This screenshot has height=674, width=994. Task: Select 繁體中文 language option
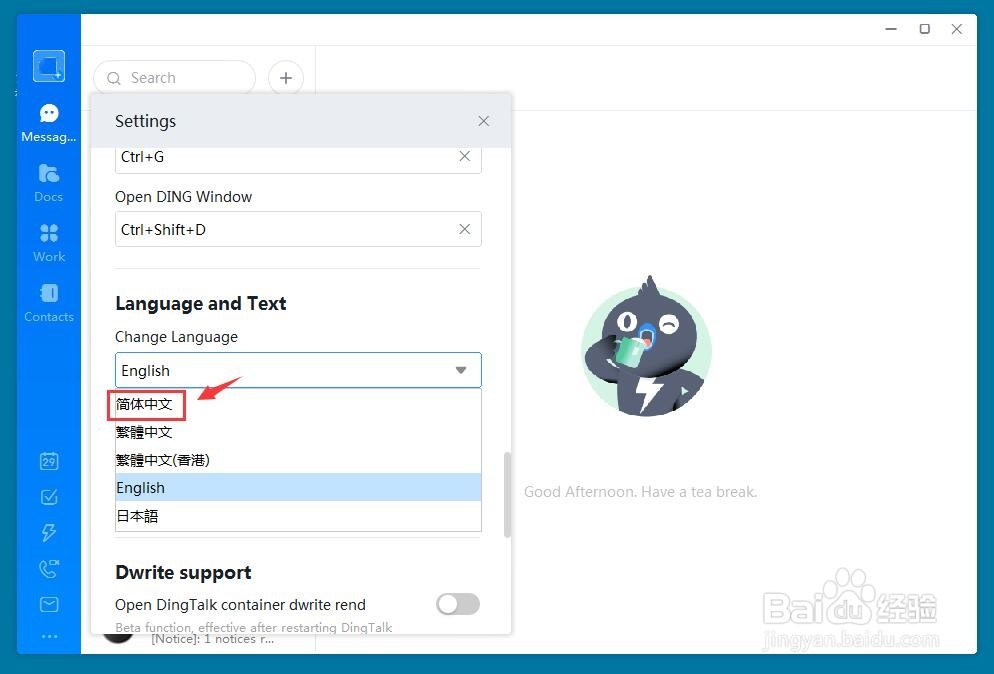(x=298, y=432)
